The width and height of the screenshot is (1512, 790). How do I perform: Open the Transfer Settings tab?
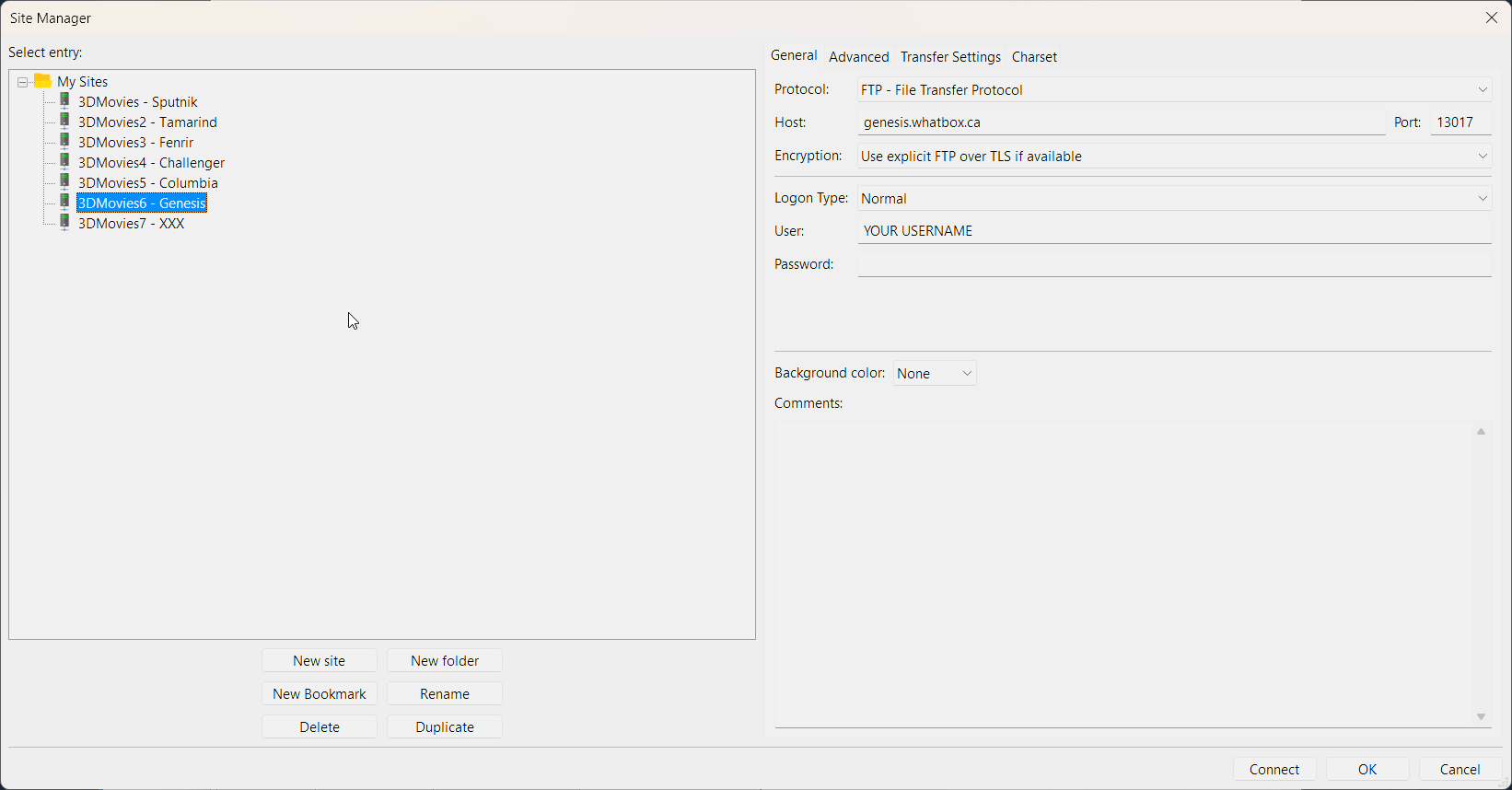[x=950, y=57]
